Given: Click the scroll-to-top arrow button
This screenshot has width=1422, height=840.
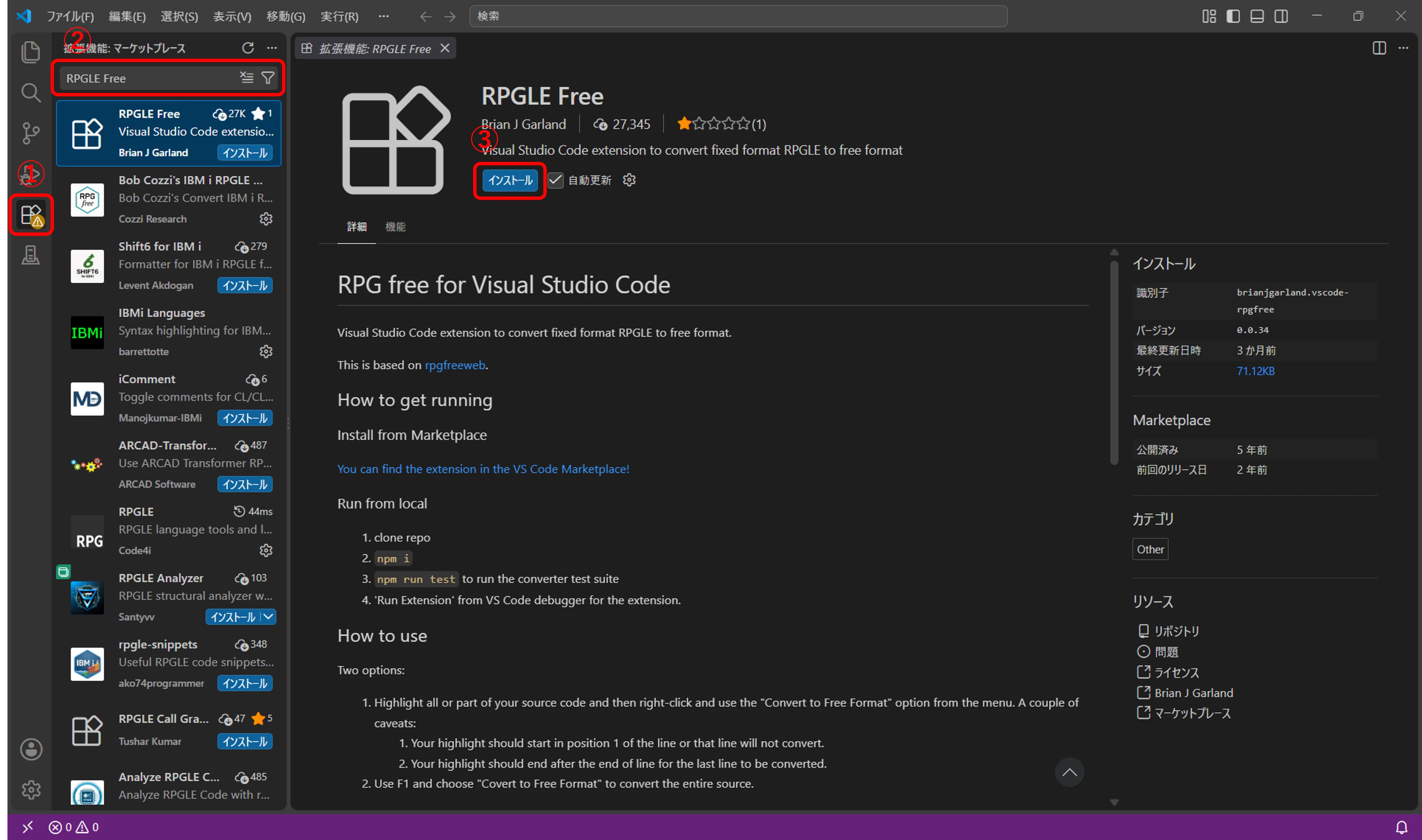Looking at the screenshot, I should coord(1069,772).
